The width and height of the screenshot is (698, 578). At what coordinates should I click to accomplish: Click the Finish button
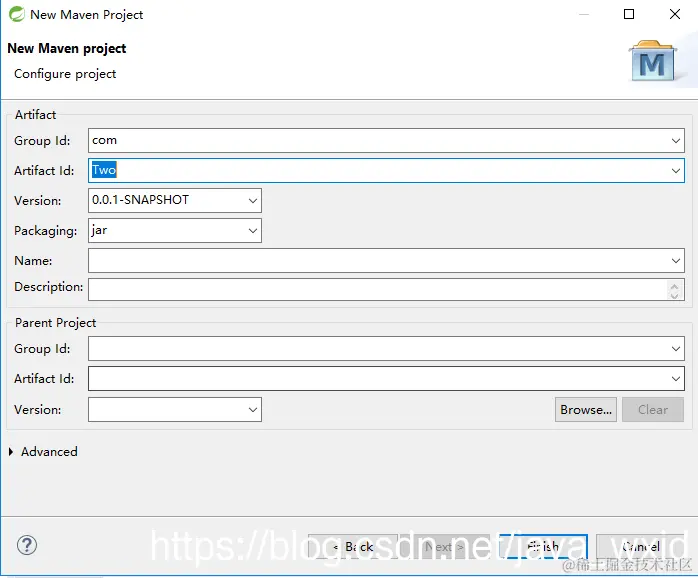544,546
